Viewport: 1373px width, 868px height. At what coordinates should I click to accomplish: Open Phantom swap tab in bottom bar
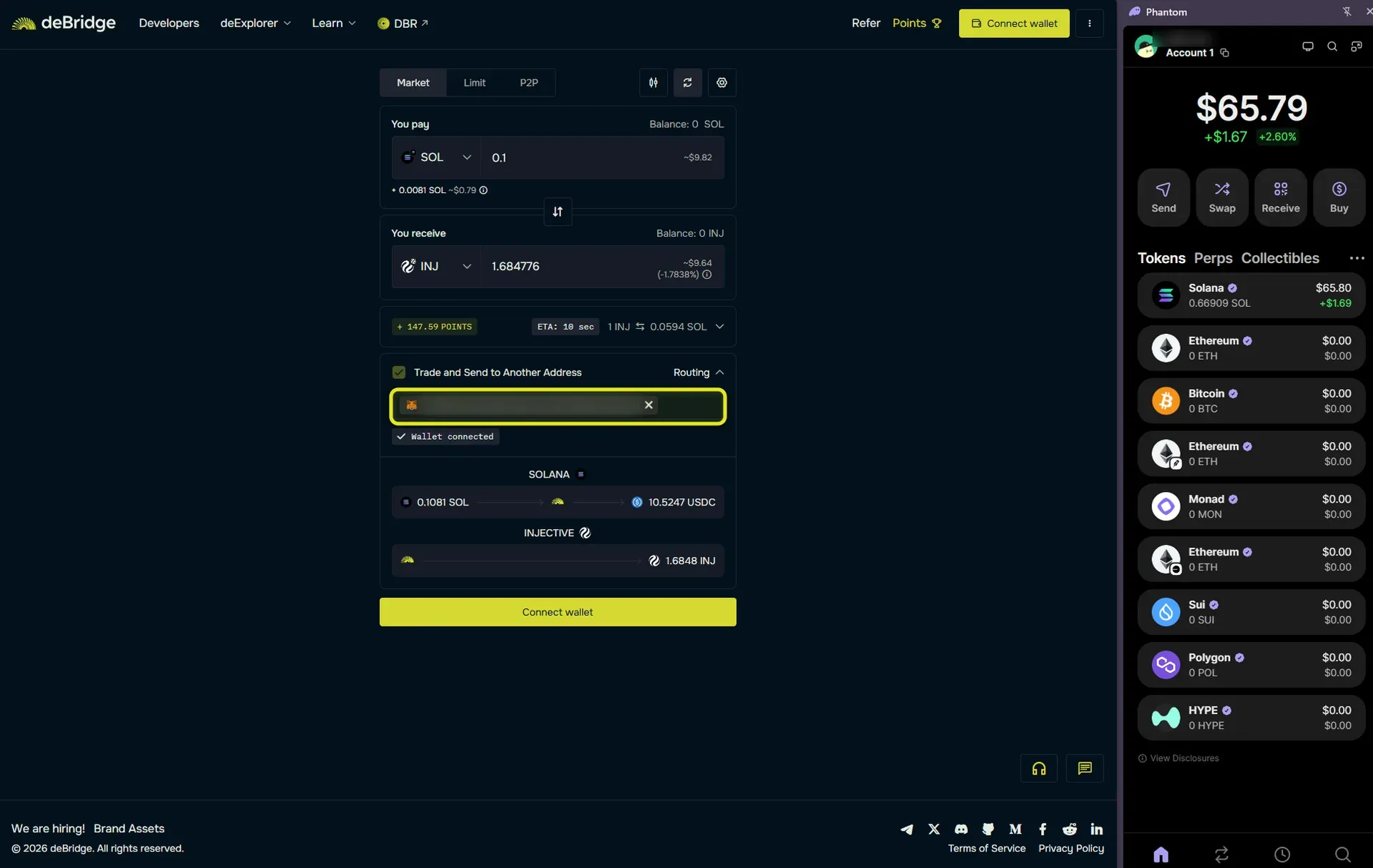point(1221,854)
